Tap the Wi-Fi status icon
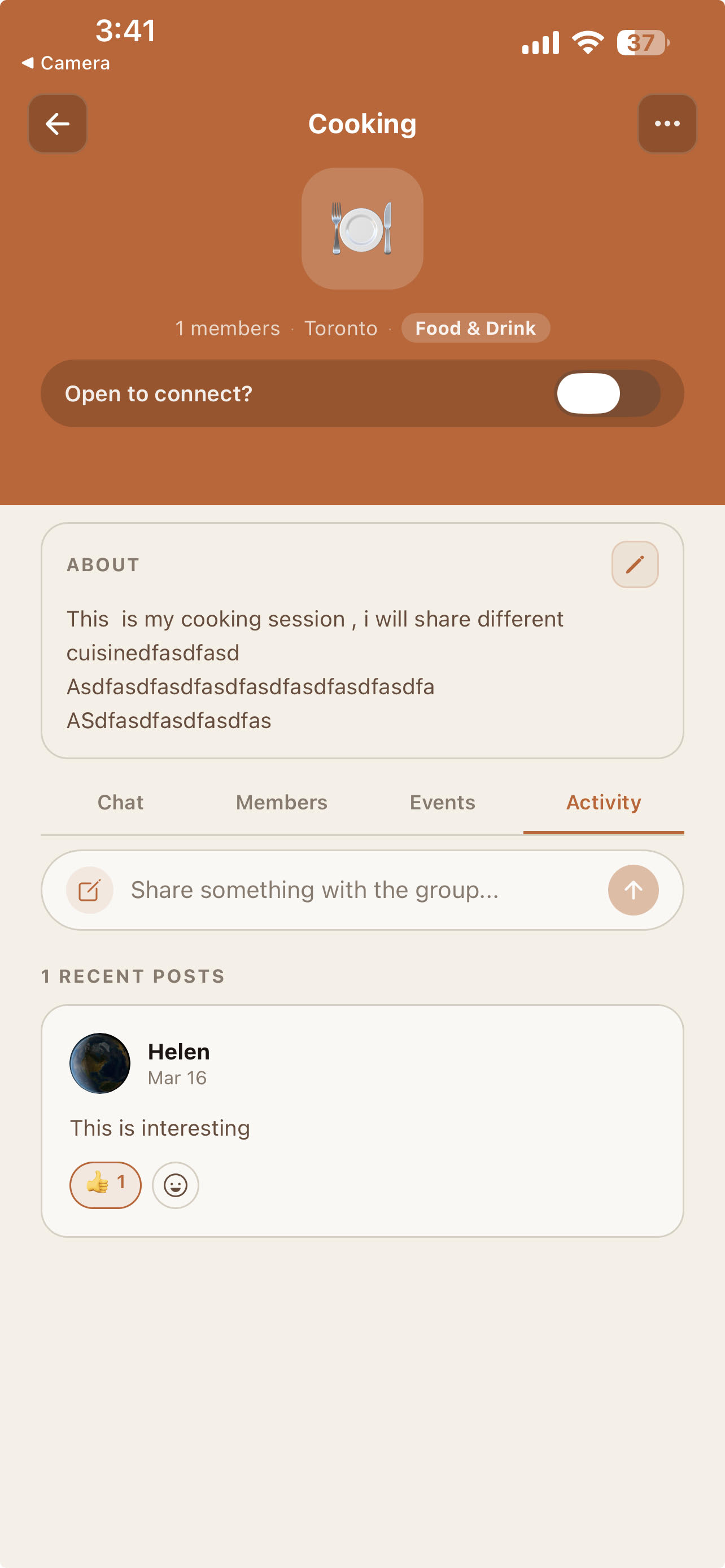 tap(587, 42)
